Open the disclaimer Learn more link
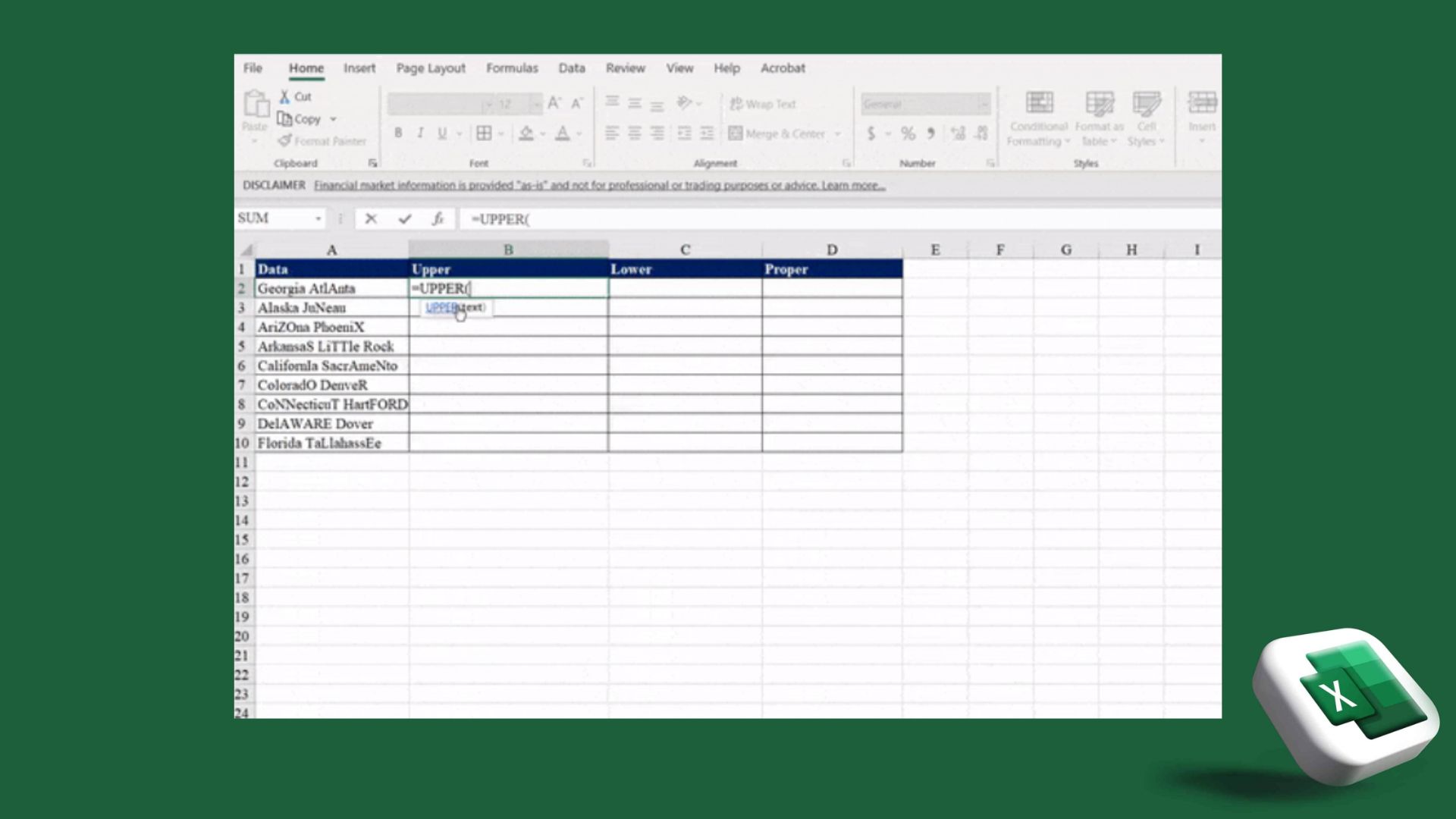This screenshot has height=819, width=1456. pos(853,185)
